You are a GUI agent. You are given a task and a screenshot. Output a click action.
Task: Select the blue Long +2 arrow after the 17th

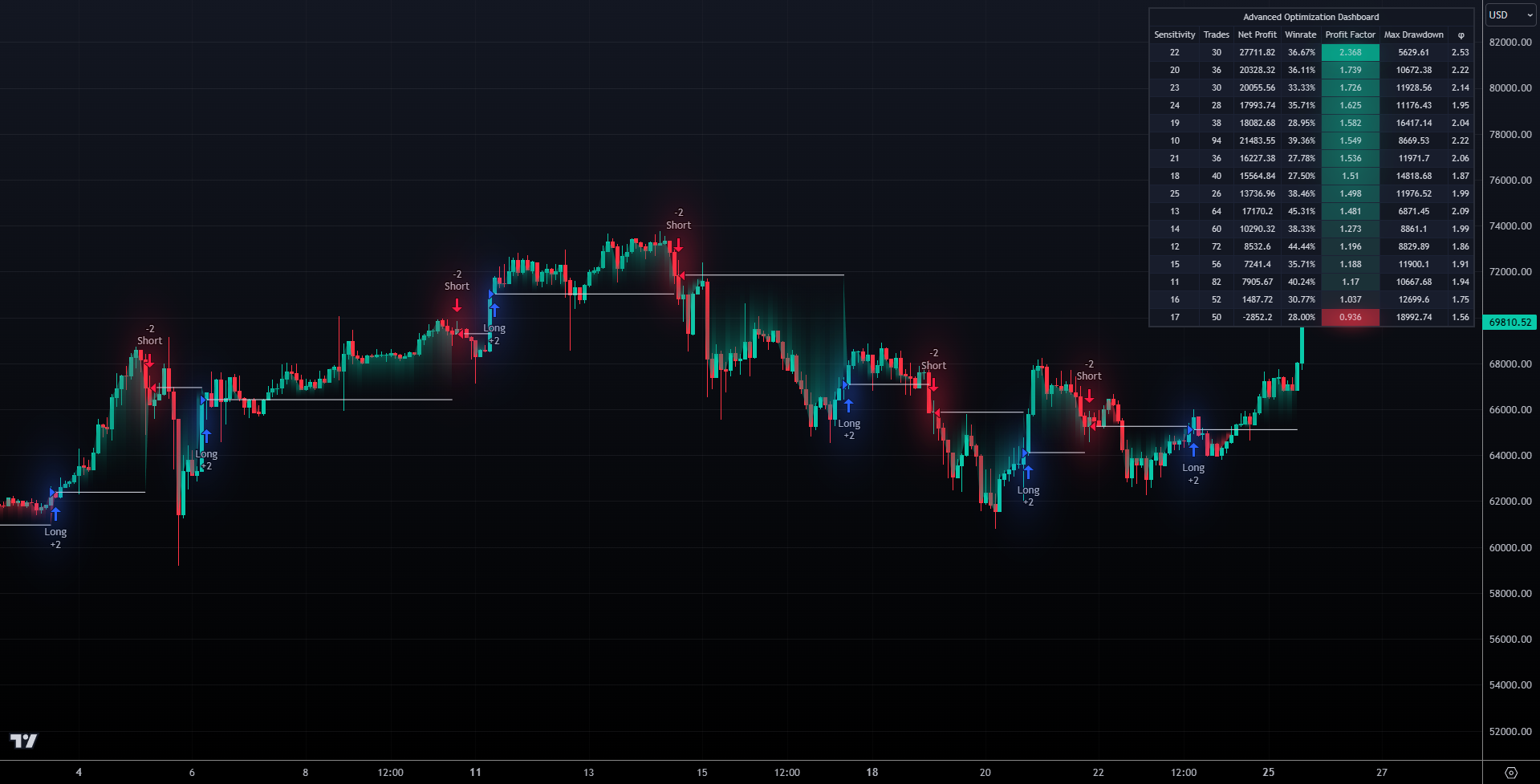click(x=848, y=405)
